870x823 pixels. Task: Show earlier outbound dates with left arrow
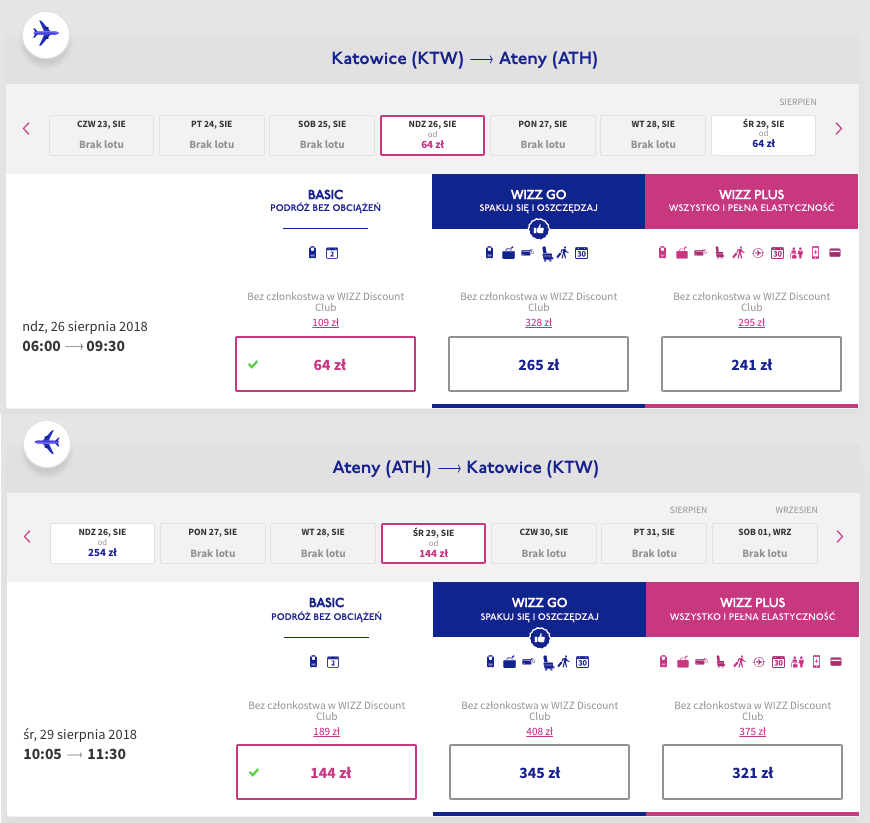pos(26,129)
